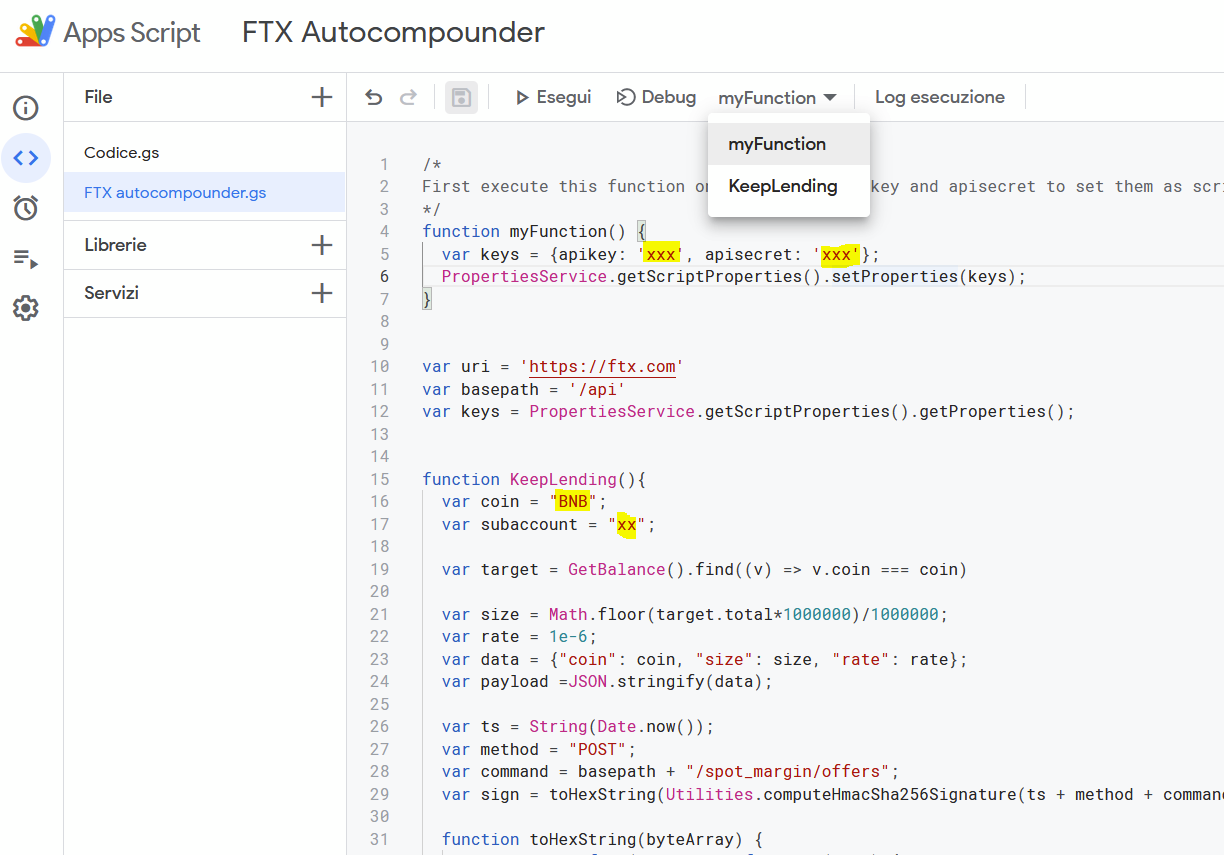Select the FTX autocompounder.gs file

coord(205,192)
